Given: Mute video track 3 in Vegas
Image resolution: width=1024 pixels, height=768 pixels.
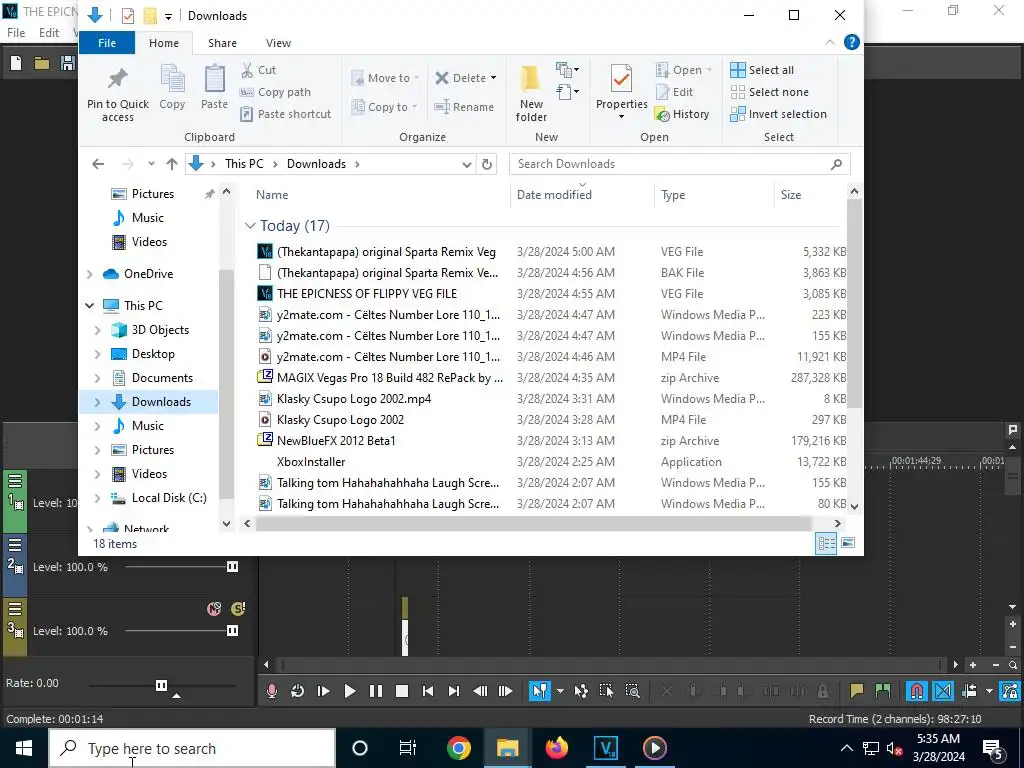Looking at the screenshot, I should (x=214, y=609).
